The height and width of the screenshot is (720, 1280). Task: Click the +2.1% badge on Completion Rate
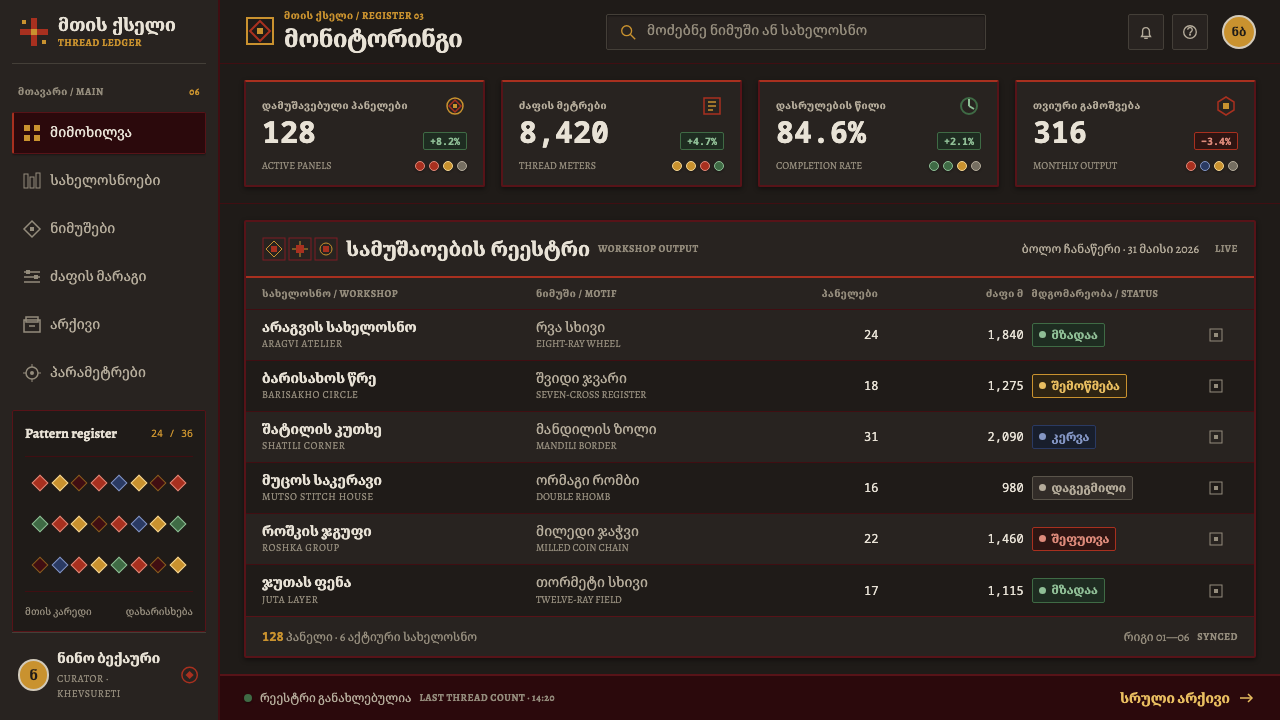pos(959,141)
